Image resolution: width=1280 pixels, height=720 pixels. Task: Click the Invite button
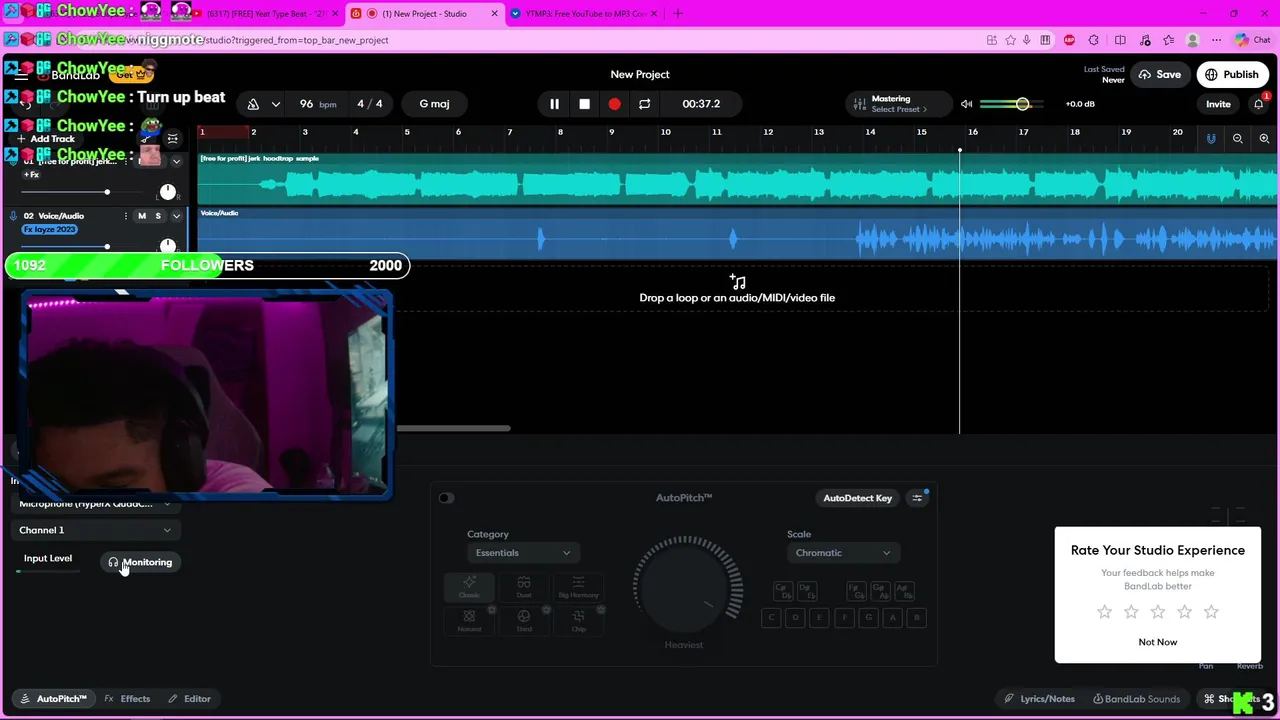[x=1218, y=104]
